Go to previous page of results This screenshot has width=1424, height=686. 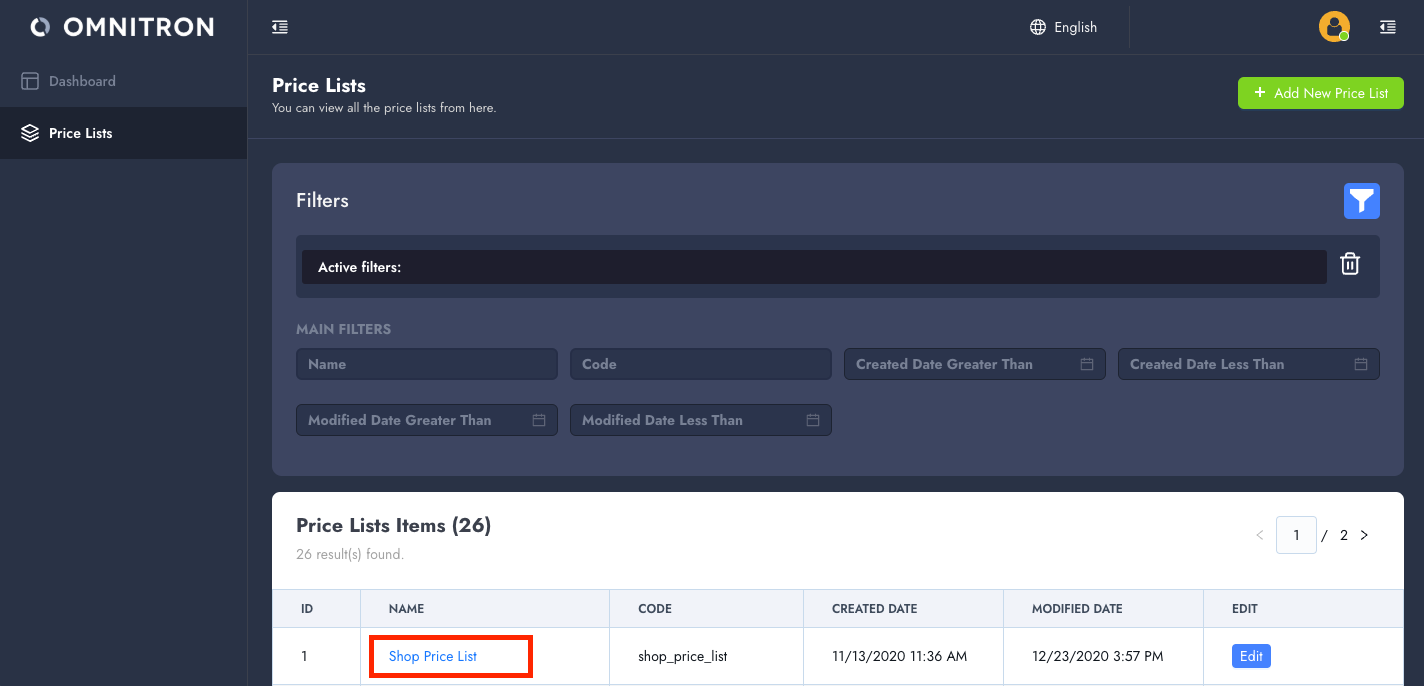(x=1260, y=535)
